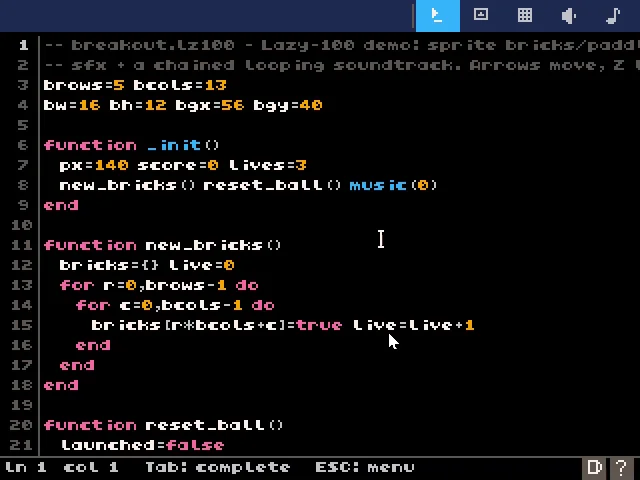The height and width of the screenshot is (480, 640).
Task: Open the map grid editor
Action: pos(525,16)
